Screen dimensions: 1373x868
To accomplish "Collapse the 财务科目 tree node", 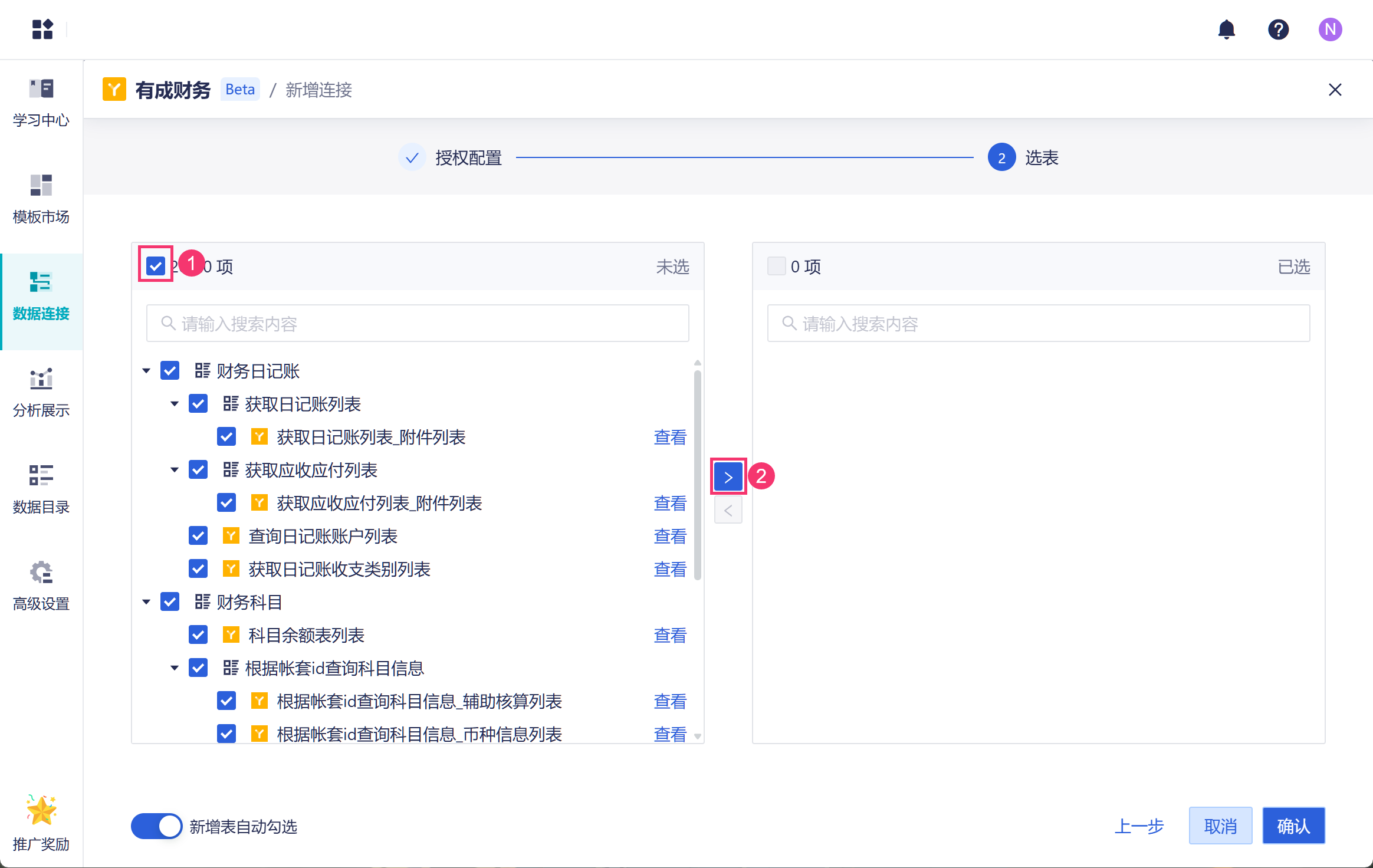I will click(146, 602).
